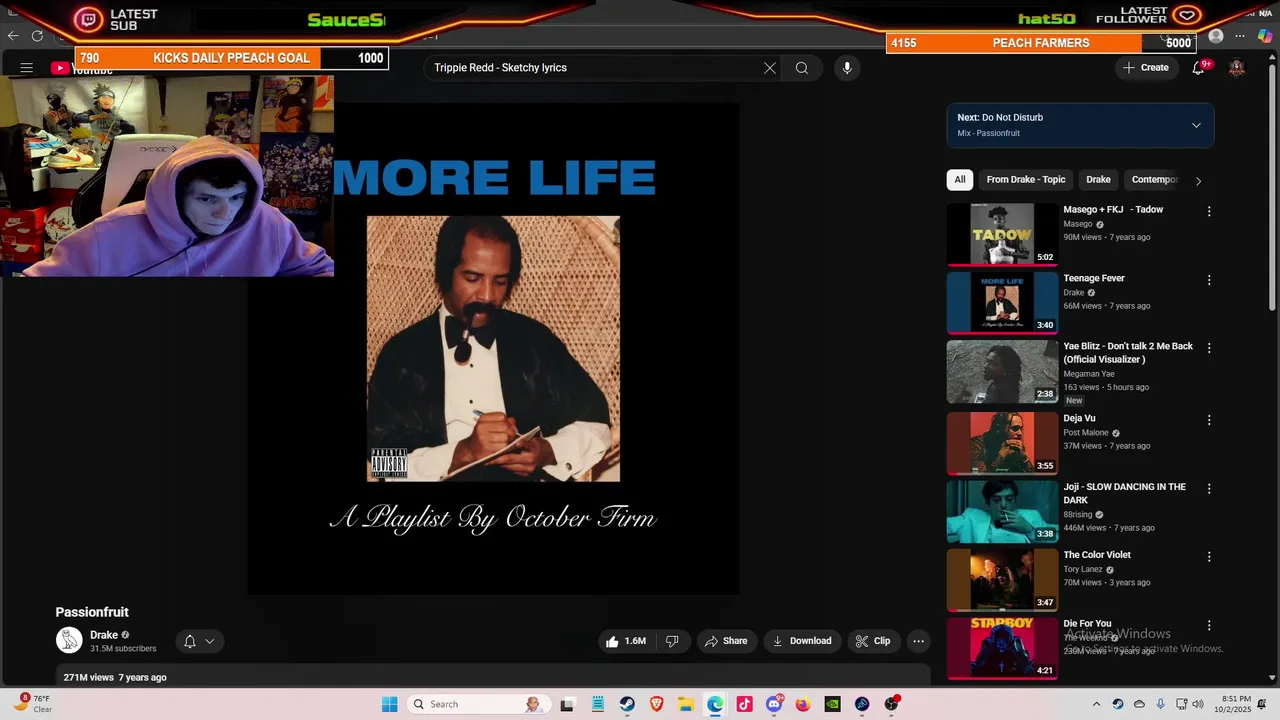This screenshot has height=720, width=1280.
Task: Open Firefox from the taskbar
Action: click(803, 704)
